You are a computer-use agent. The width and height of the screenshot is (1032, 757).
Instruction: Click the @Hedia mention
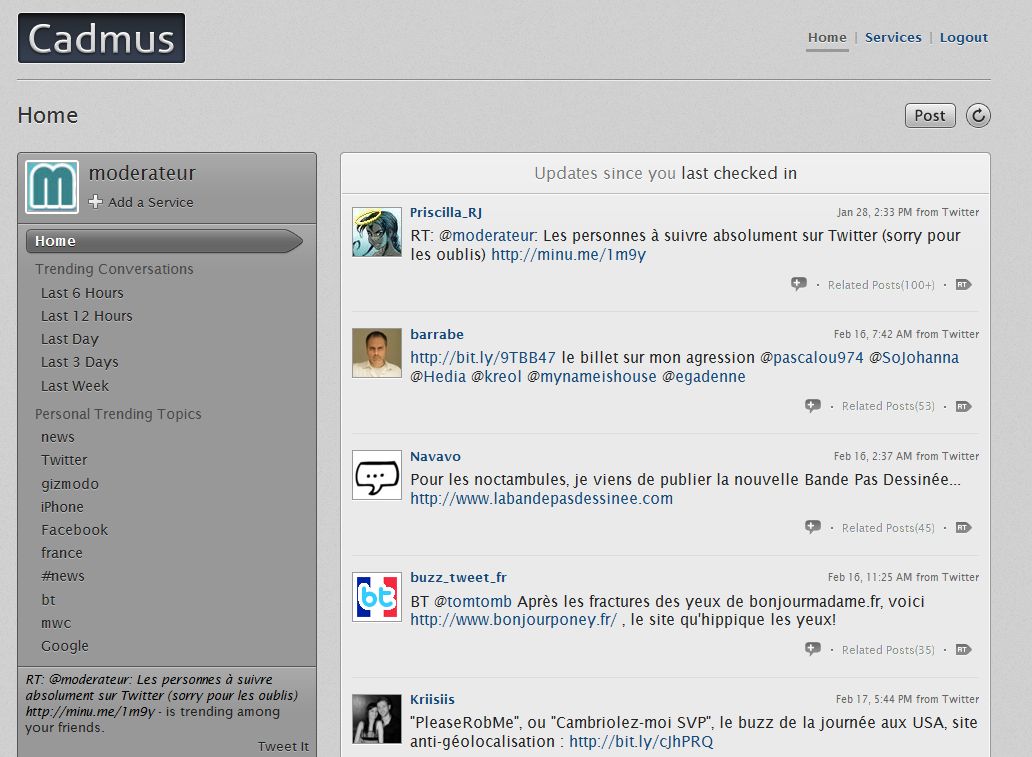tap(438, 377)
